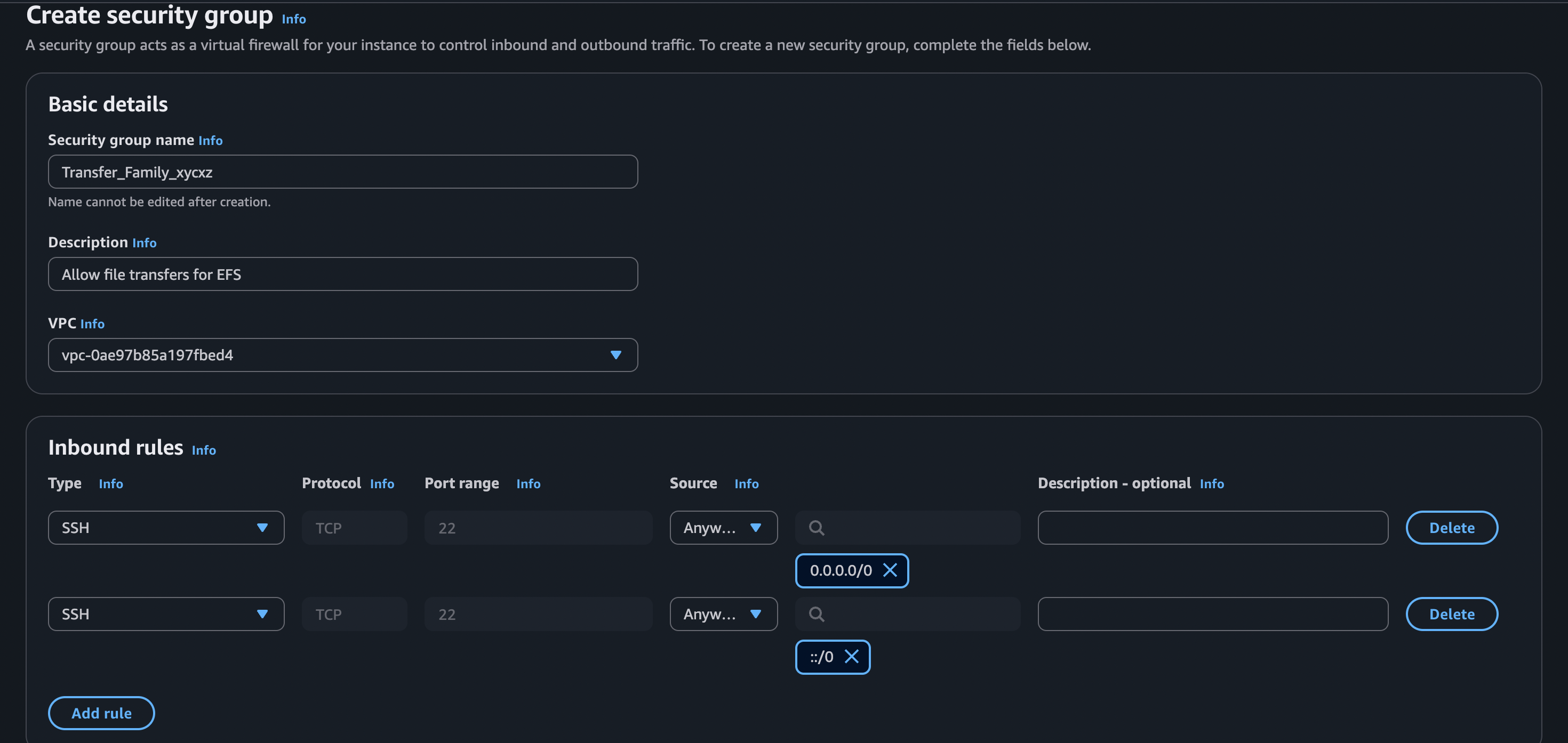Image resolution: width=1568 pixels, height=743 pixels.
Task: Remove the ::/0 source tag
Action: point(851,657)
